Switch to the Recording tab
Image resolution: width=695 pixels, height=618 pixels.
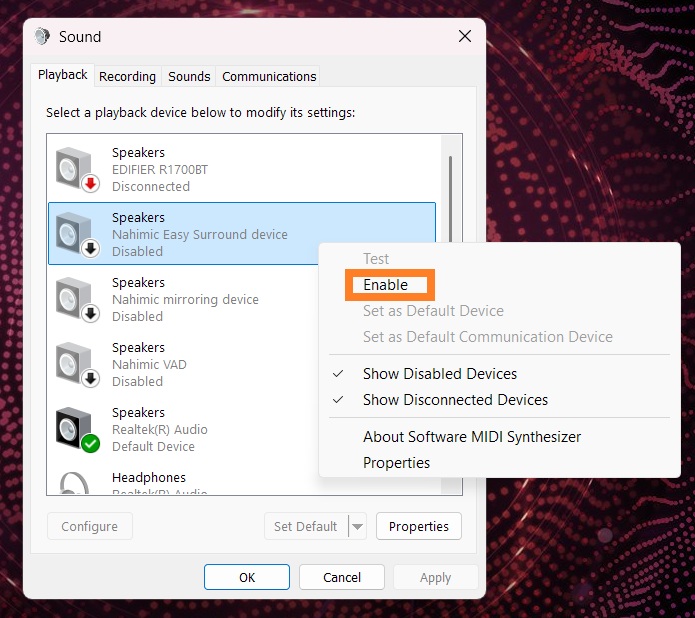point(127,77)
